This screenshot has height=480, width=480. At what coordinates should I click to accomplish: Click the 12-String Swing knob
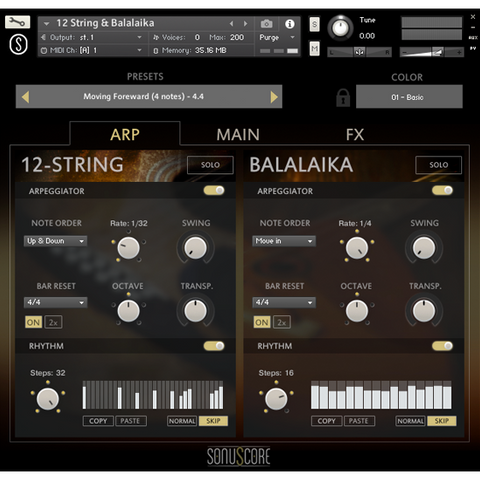[x=195, y=248]
